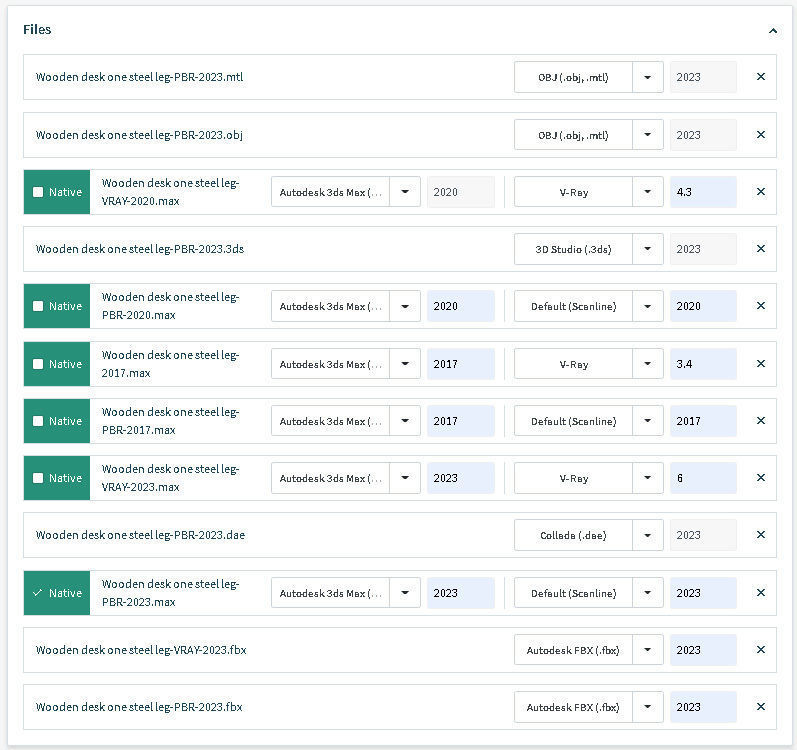Screen dimensions: 797x750
Task: Click the 4.3 V-Ray version field
Action: [x=703, y=192]
